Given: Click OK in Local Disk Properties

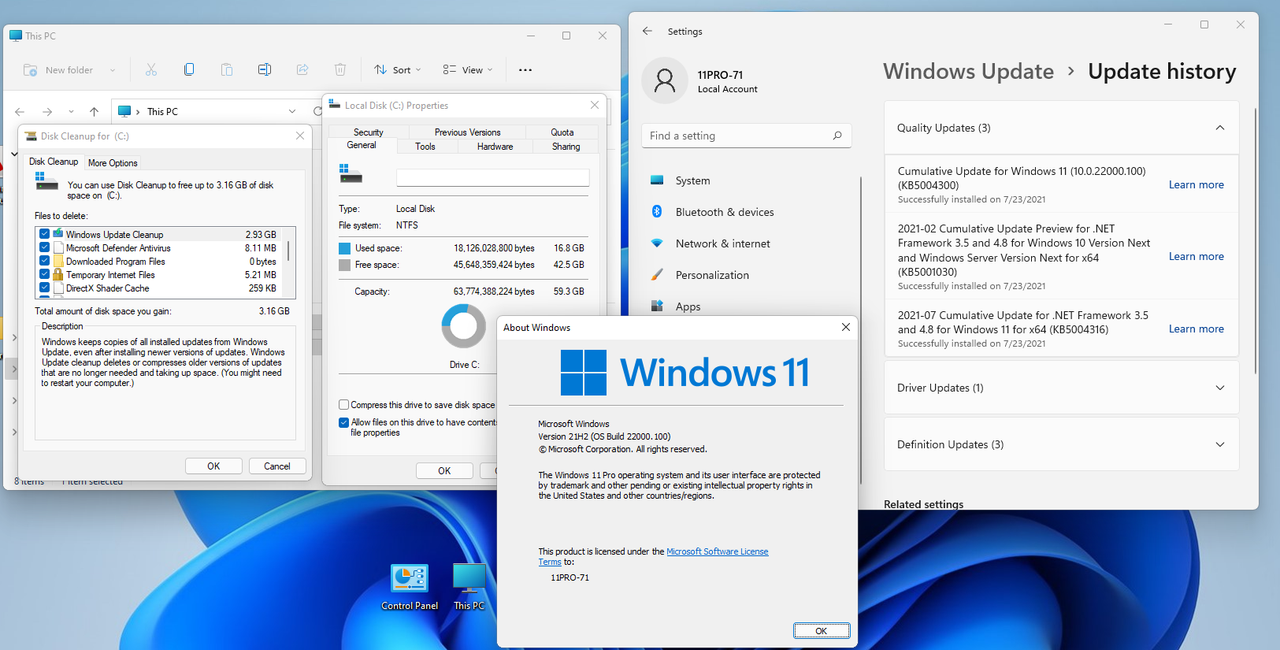Looking at the screenshot, I should point(444,470).
